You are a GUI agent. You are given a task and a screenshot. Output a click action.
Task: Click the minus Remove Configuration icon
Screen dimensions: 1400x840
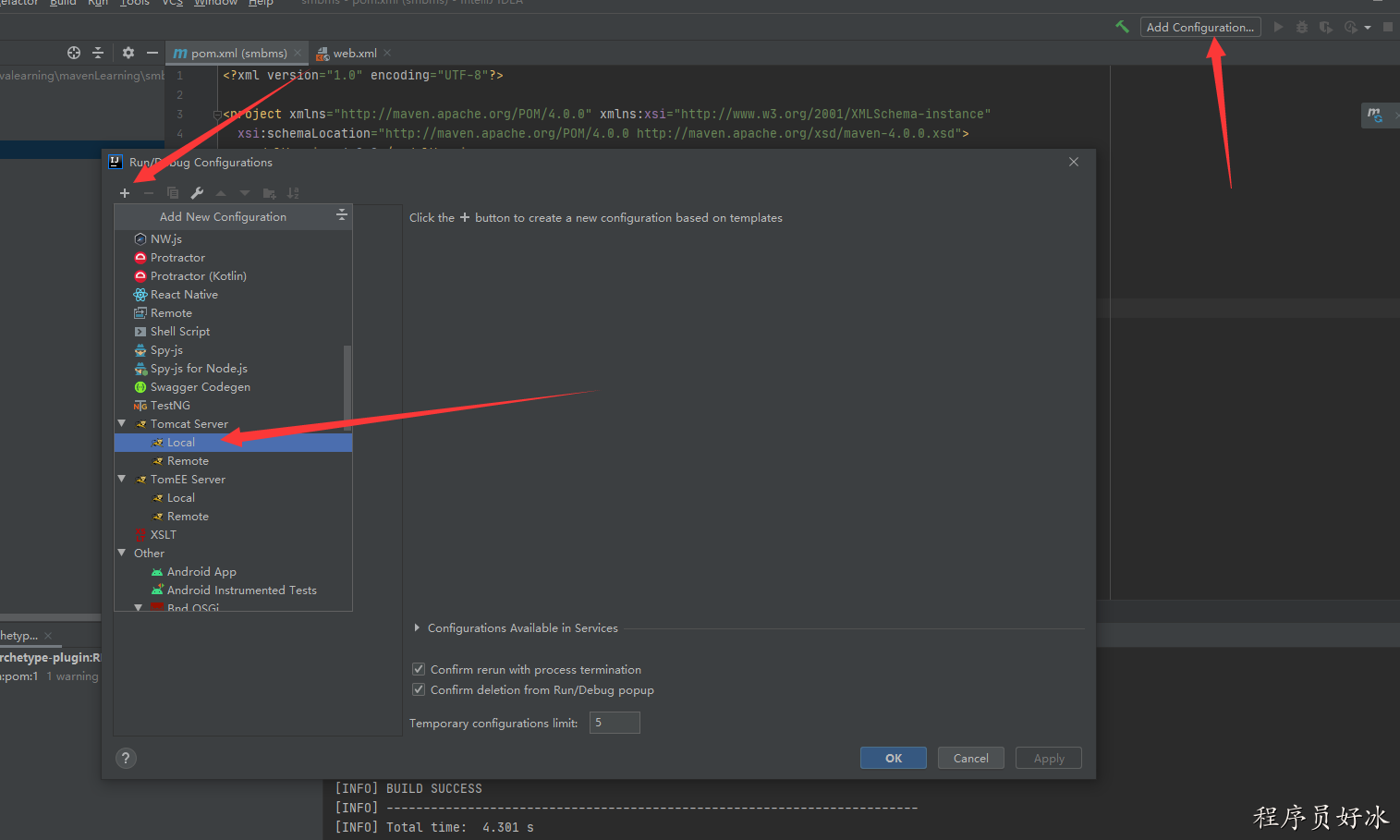coord(149,193)
